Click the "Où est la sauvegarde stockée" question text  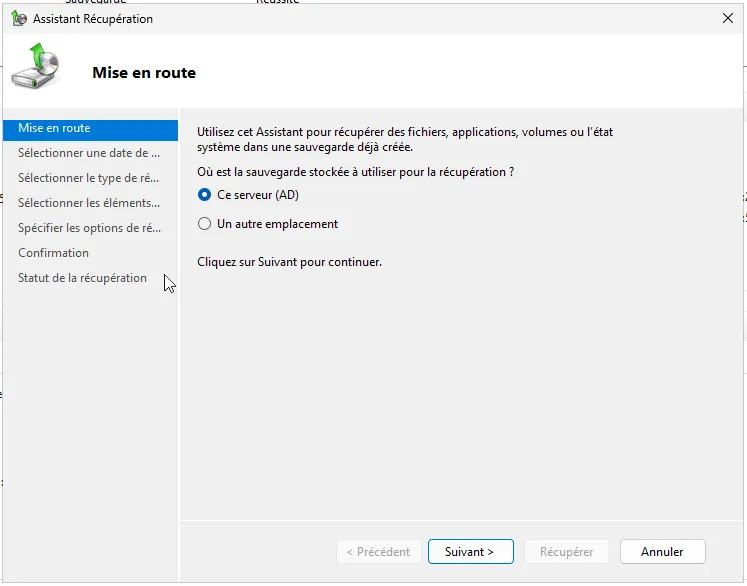click(x=355, y=172)
